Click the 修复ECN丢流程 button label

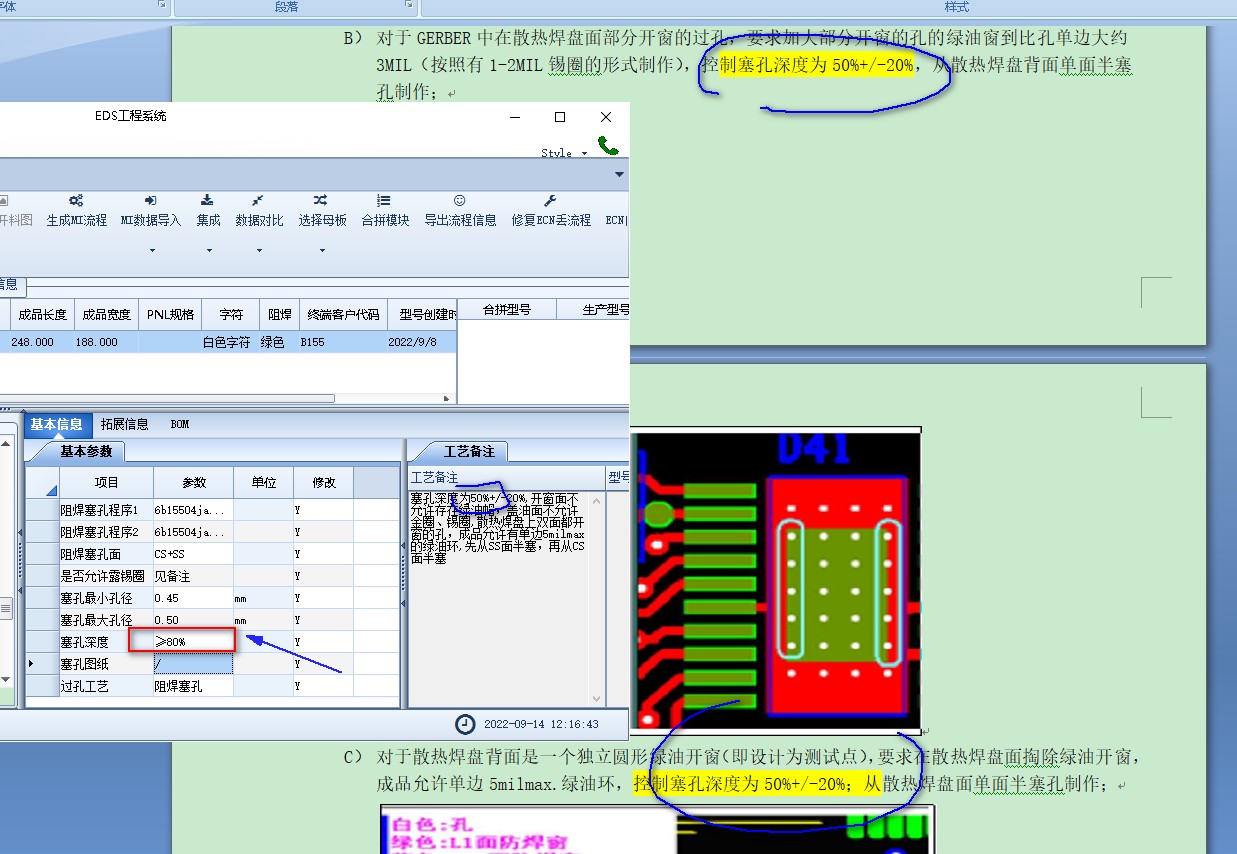tap(551, 220)
